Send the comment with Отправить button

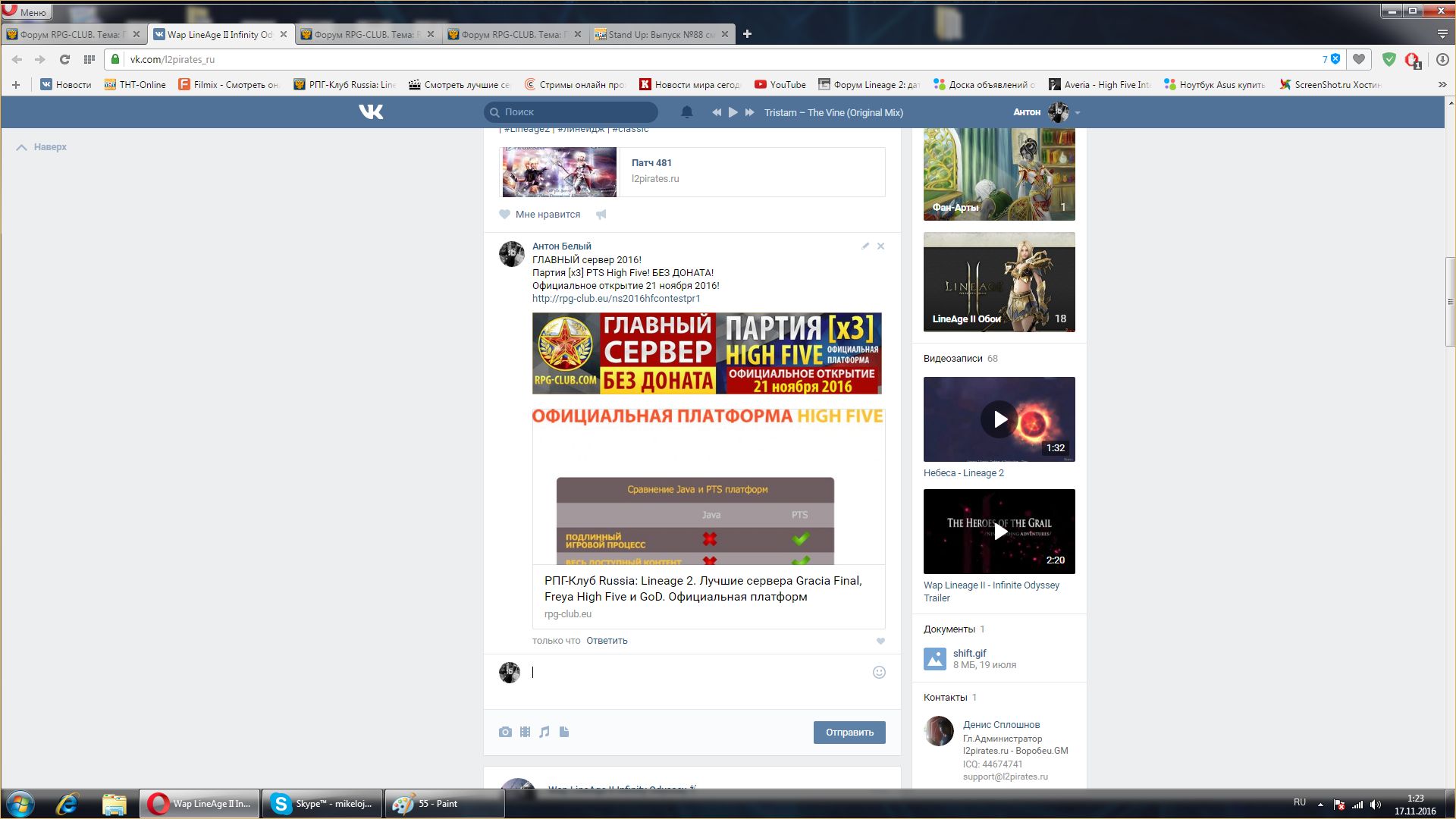click(849, 733)
